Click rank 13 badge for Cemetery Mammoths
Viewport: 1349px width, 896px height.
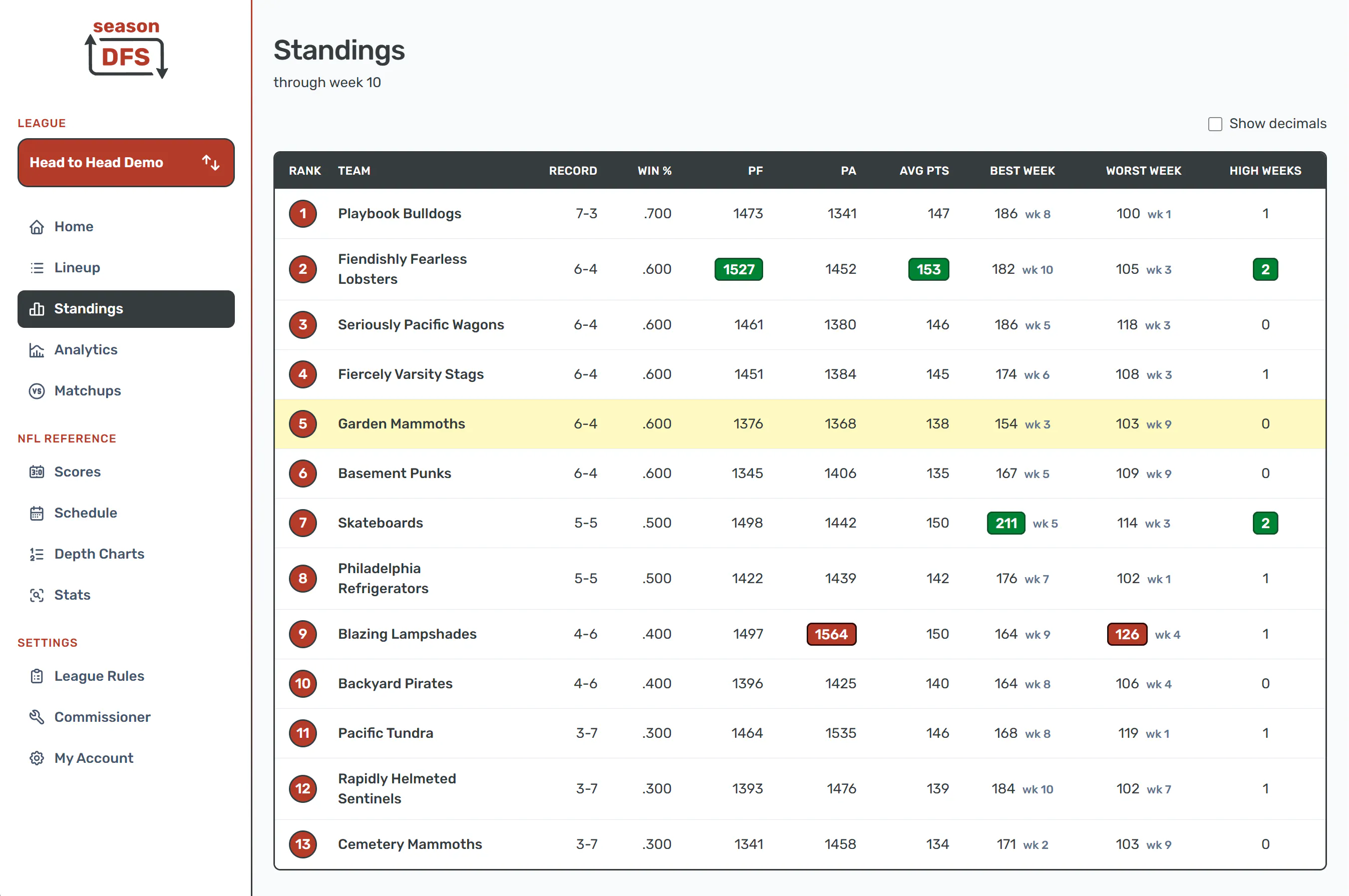pos(303,844)
